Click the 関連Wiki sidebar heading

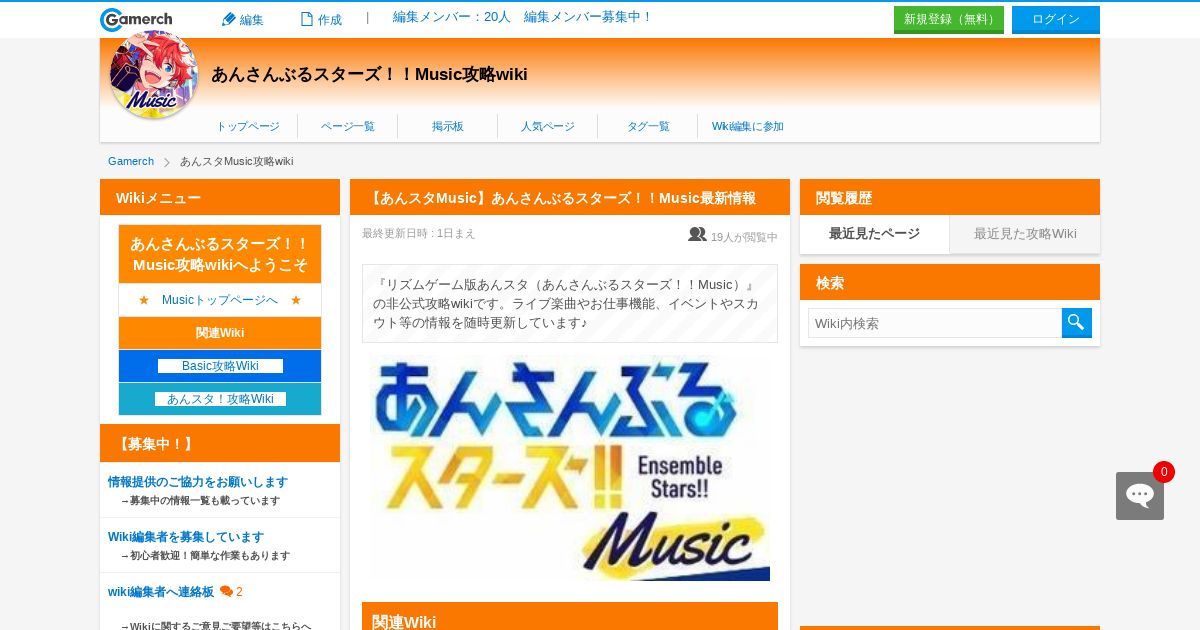pyautogui.click(x=220, y=333)
